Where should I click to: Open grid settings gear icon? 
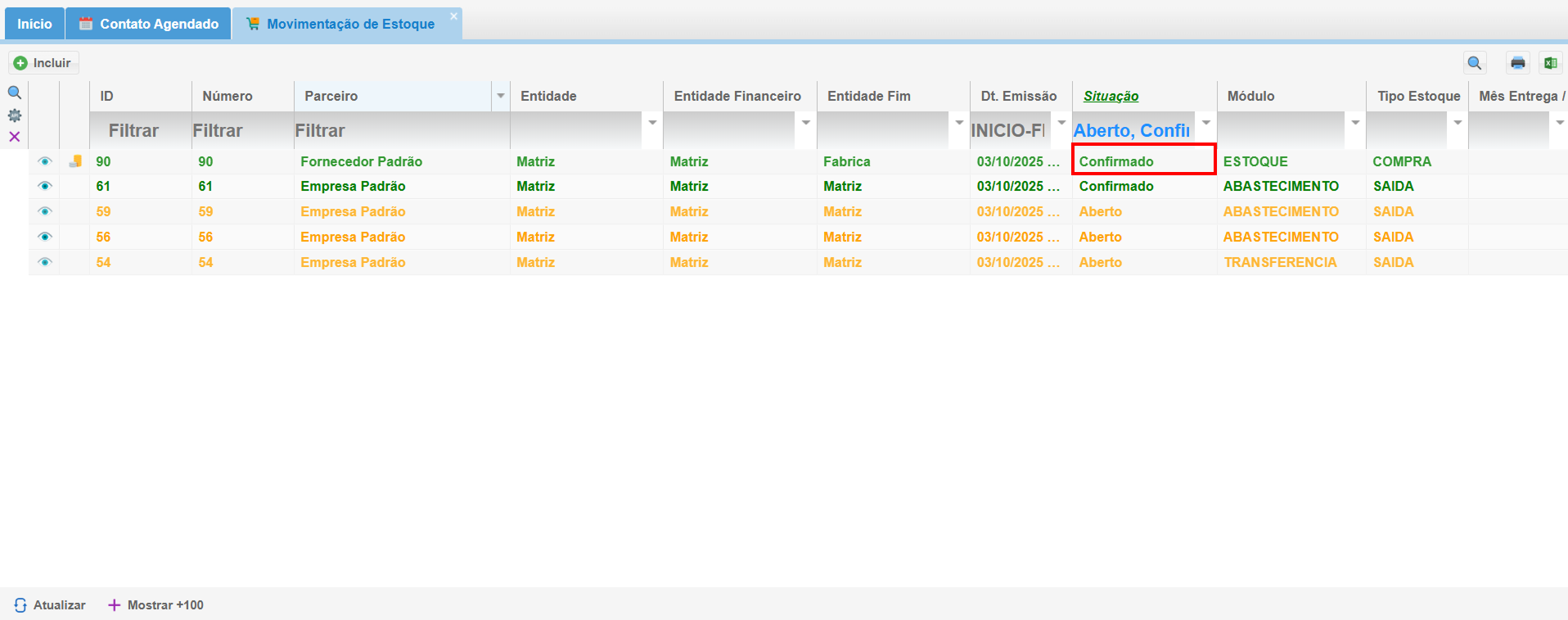coord(14,115)
